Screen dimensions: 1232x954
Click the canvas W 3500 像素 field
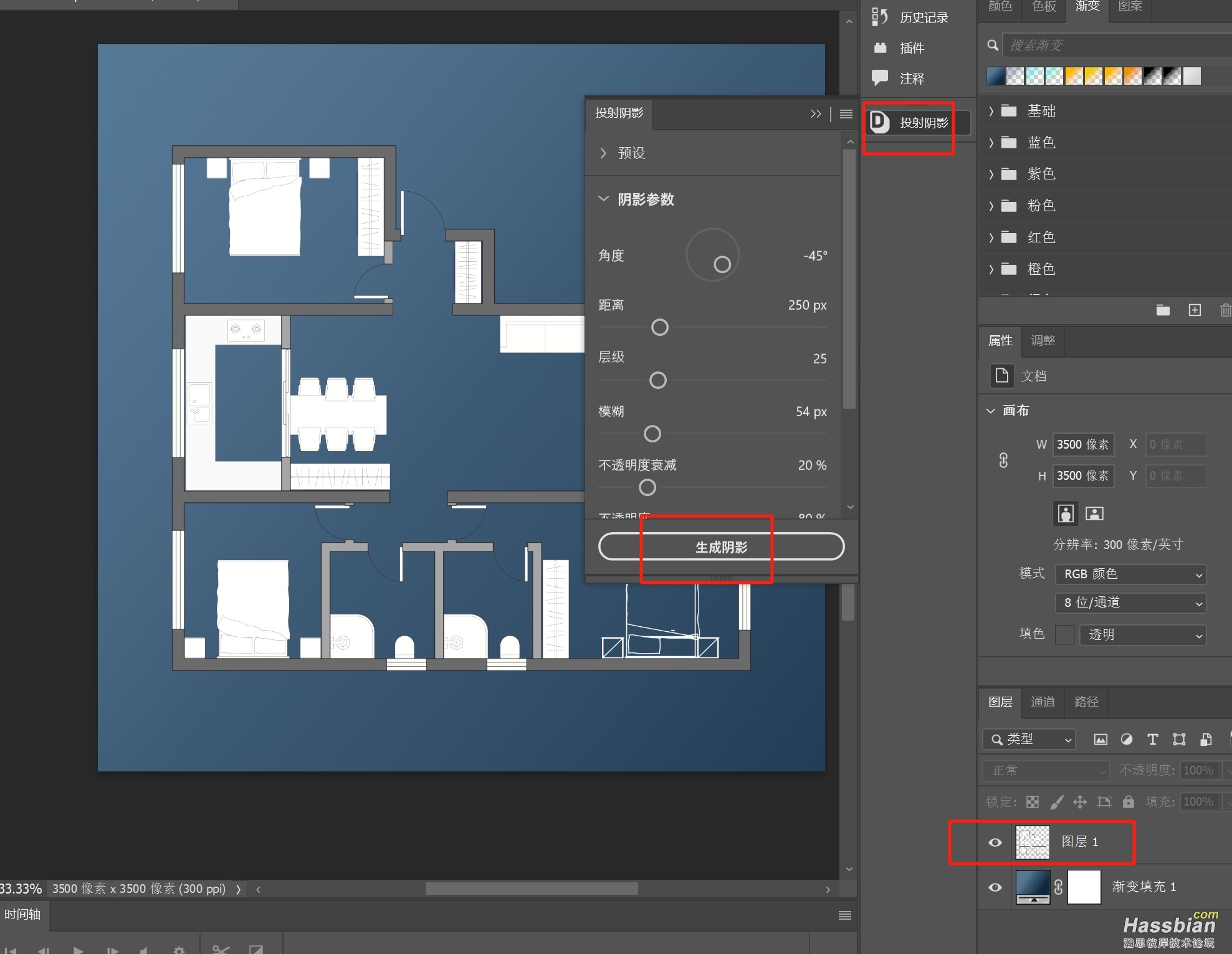coord(1082,445)
